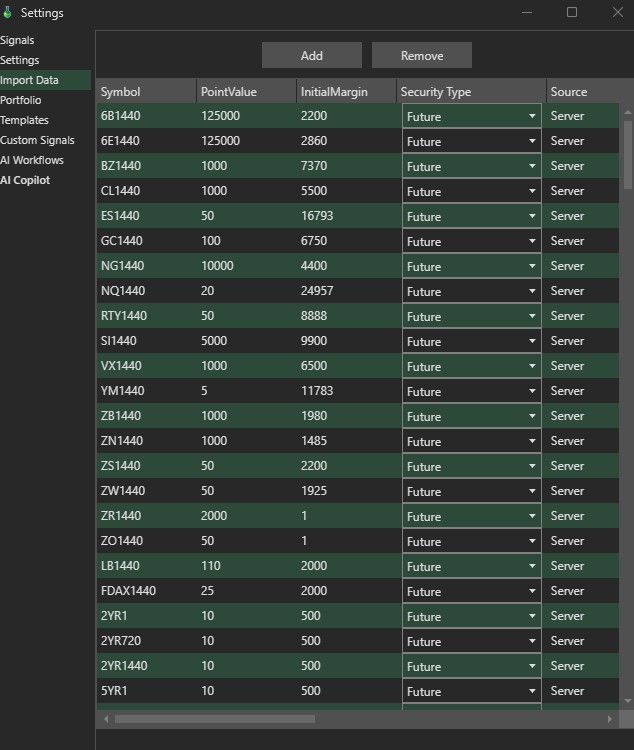Open Custom Signals page
This screenshot has height=750, width=634.
click(37, 140)
